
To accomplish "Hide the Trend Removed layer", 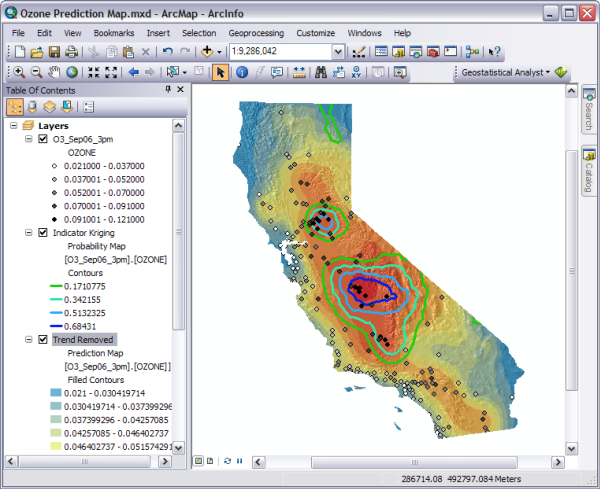I will point(42,340).
